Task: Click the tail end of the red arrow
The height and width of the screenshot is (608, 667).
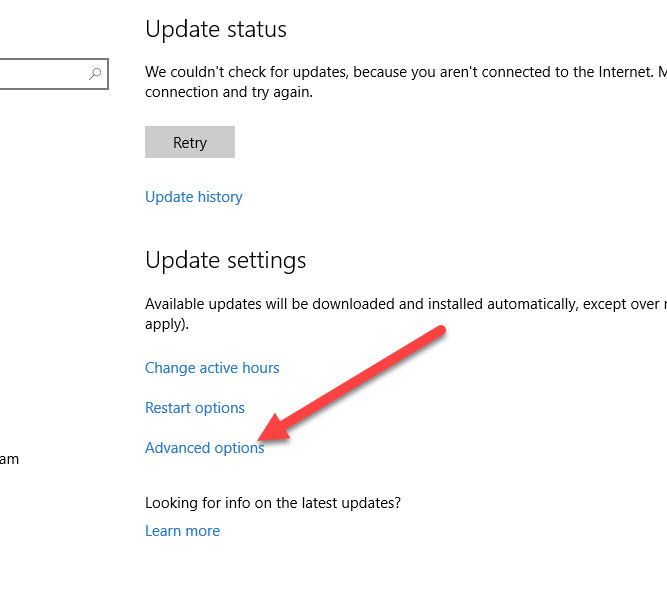Action: tap(438, 333)
